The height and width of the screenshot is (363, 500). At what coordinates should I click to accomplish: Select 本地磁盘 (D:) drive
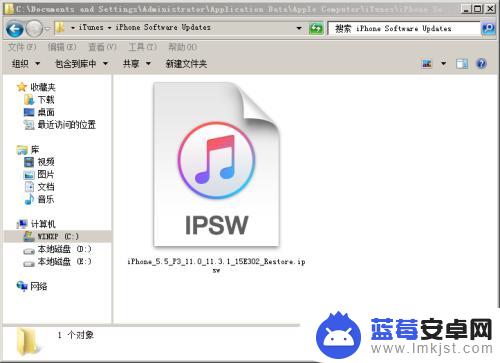pos(64,249)
